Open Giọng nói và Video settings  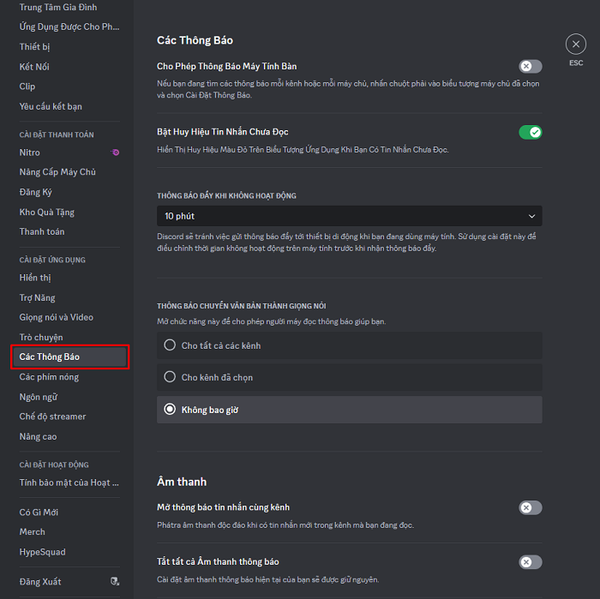click(x=56, y=317)
